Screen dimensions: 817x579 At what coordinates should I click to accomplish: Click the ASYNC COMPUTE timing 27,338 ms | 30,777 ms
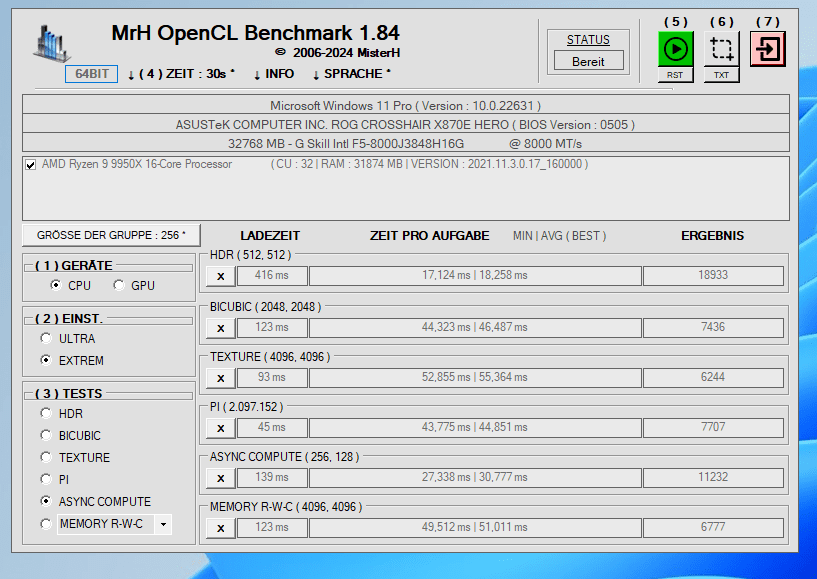click(475, 477)
